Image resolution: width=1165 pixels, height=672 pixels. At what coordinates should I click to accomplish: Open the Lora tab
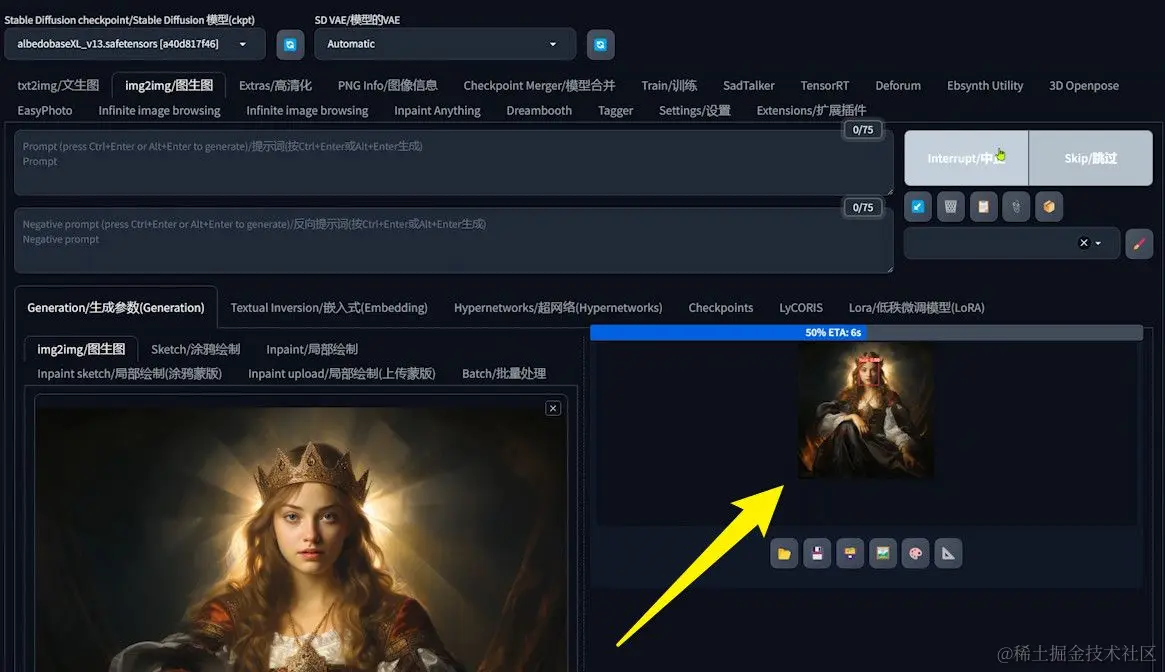[916, 308]
